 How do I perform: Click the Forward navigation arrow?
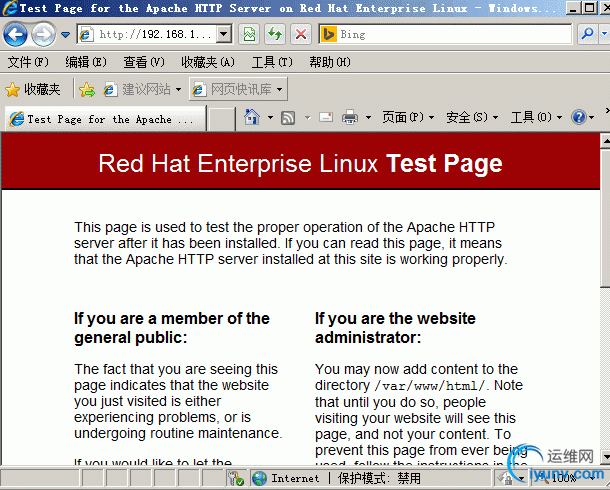pyautogui.click(x=43, y=35)
